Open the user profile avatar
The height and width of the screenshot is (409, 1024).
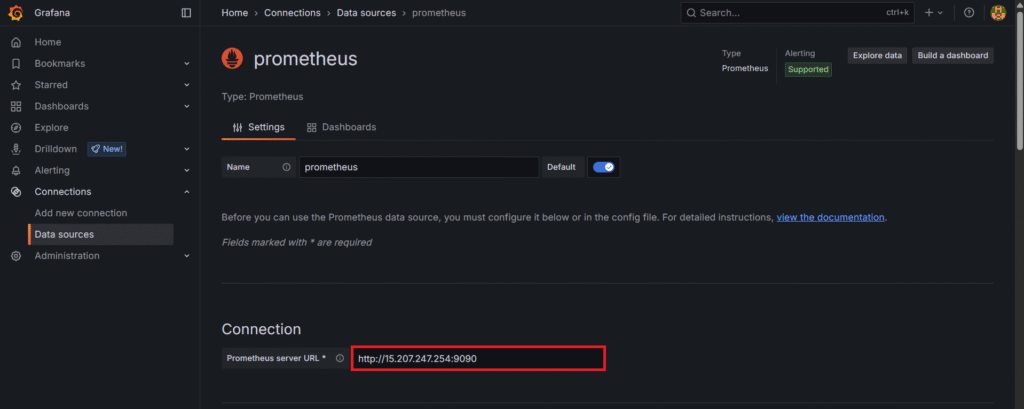tap(998, 12)
